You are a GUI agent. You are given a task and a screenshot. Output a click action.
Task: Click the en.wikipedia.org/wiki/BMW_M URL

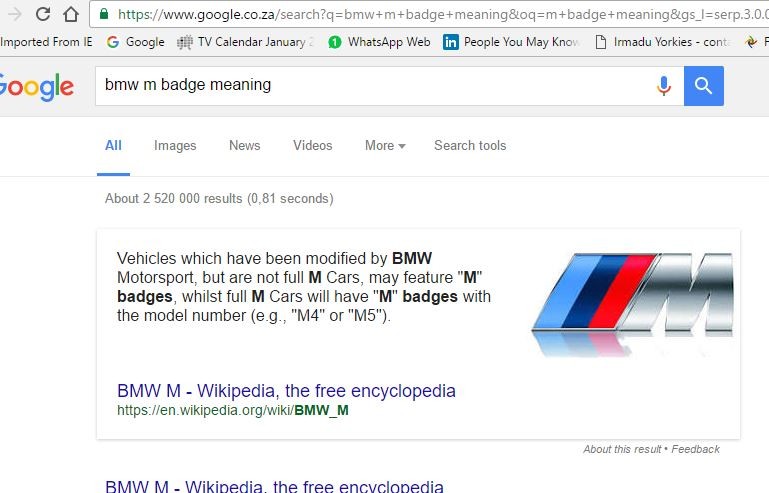232,410
